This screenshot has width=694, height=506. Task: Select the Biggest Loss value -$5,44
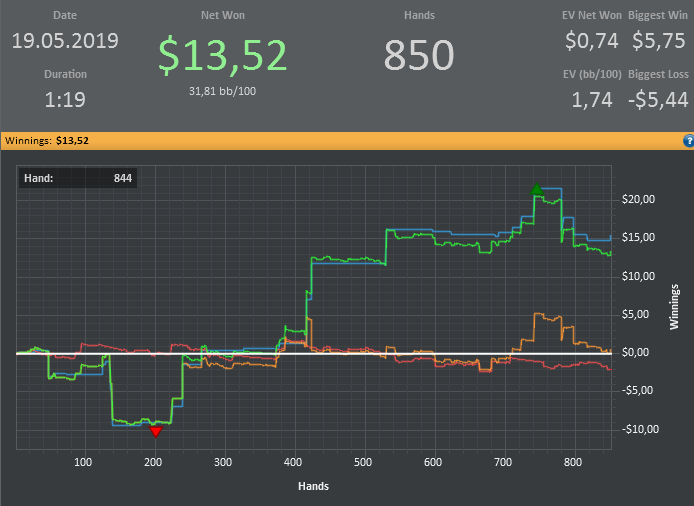click(x=659, y=100)
